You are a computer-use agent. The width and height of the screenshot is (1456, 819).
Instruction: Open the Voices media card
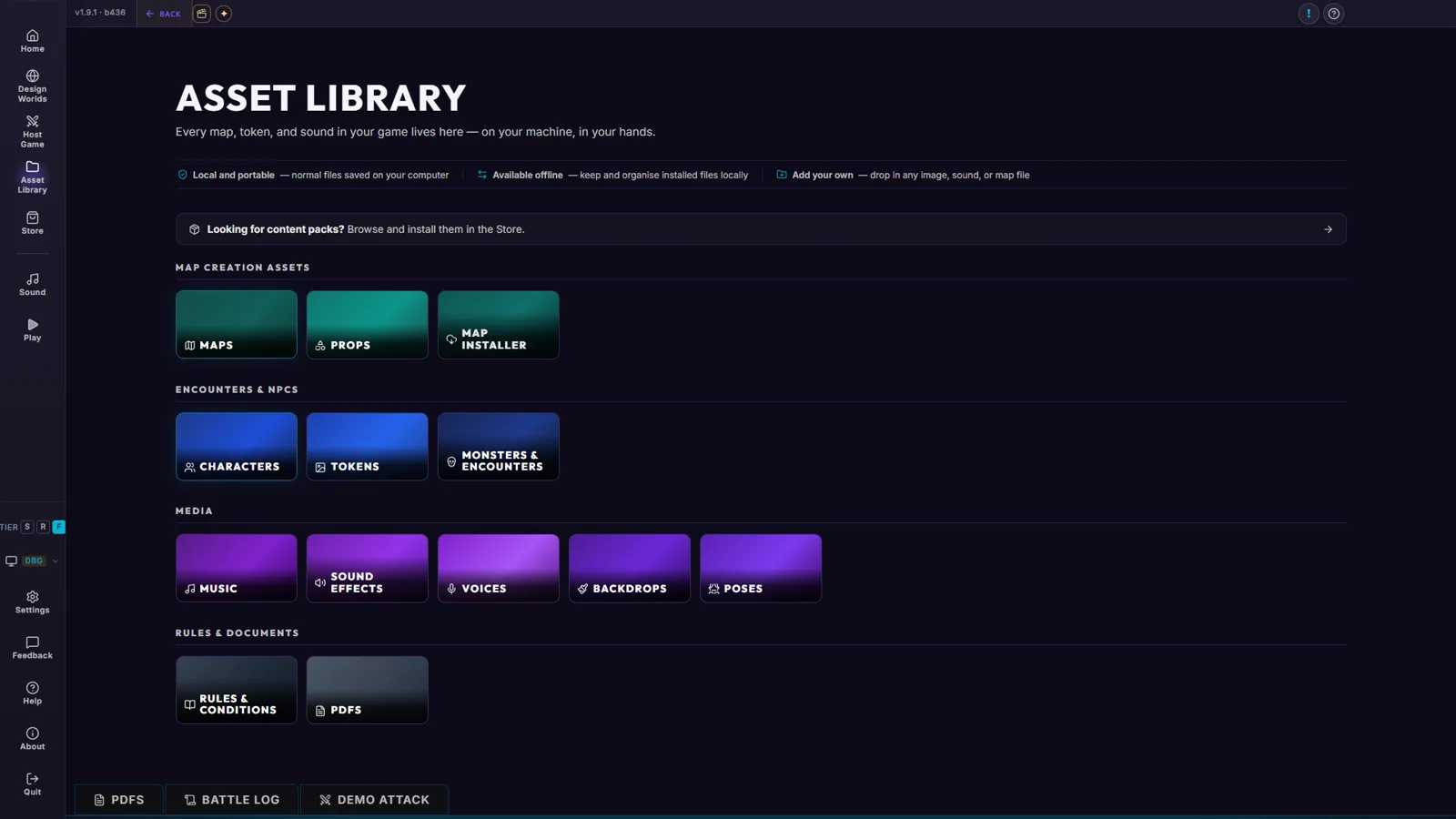pos(499,568)
